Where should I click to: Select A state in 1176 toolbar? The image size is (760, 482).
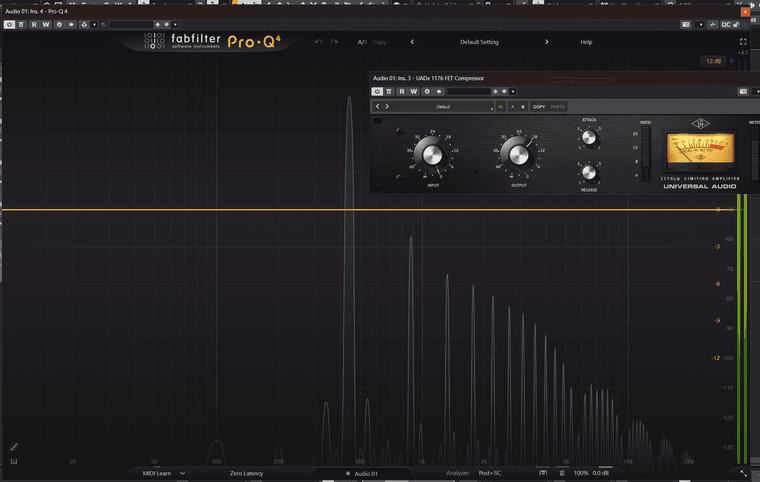512,107
